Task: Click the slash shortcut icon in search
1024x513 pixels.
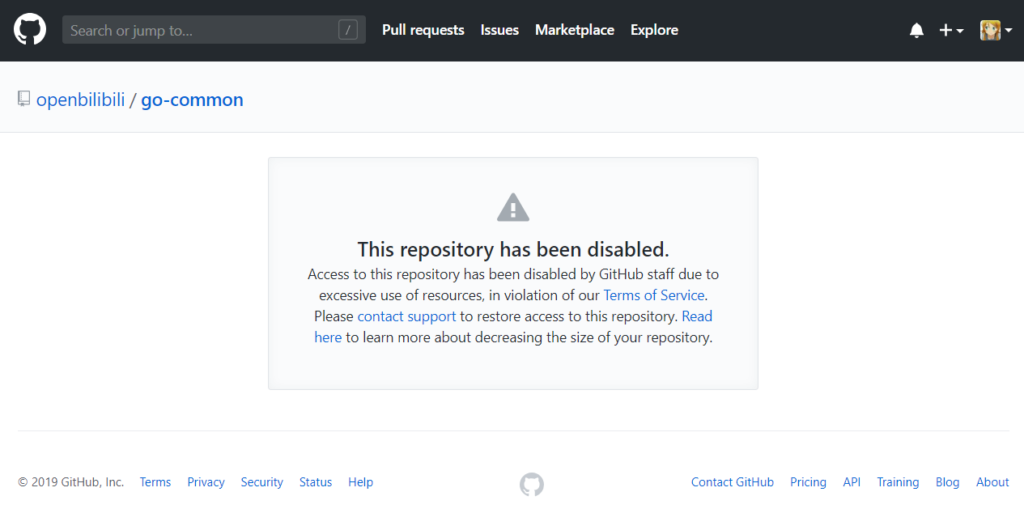Action: click(x=347, y=30)
